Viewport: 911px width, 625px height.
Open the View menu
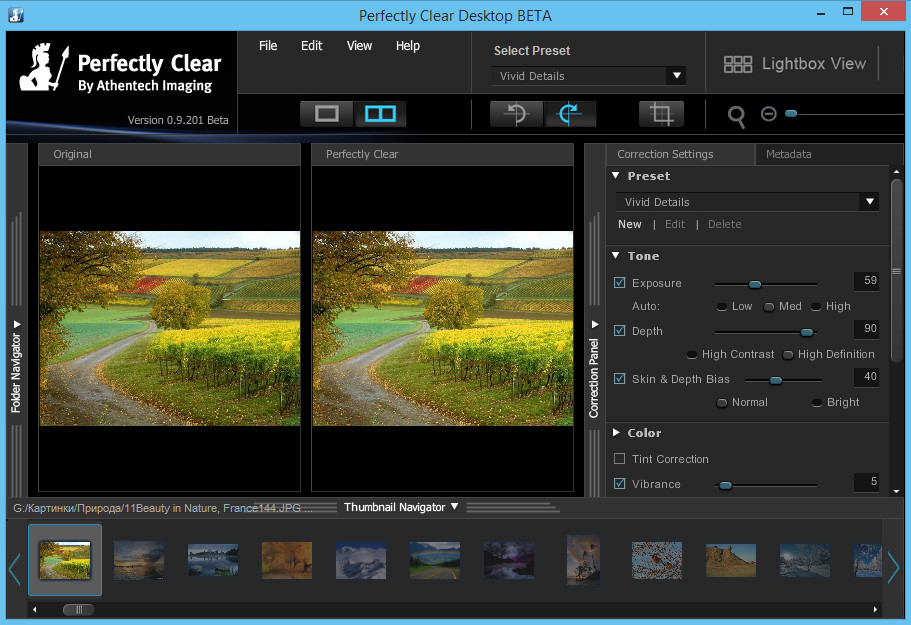point(359,46)
